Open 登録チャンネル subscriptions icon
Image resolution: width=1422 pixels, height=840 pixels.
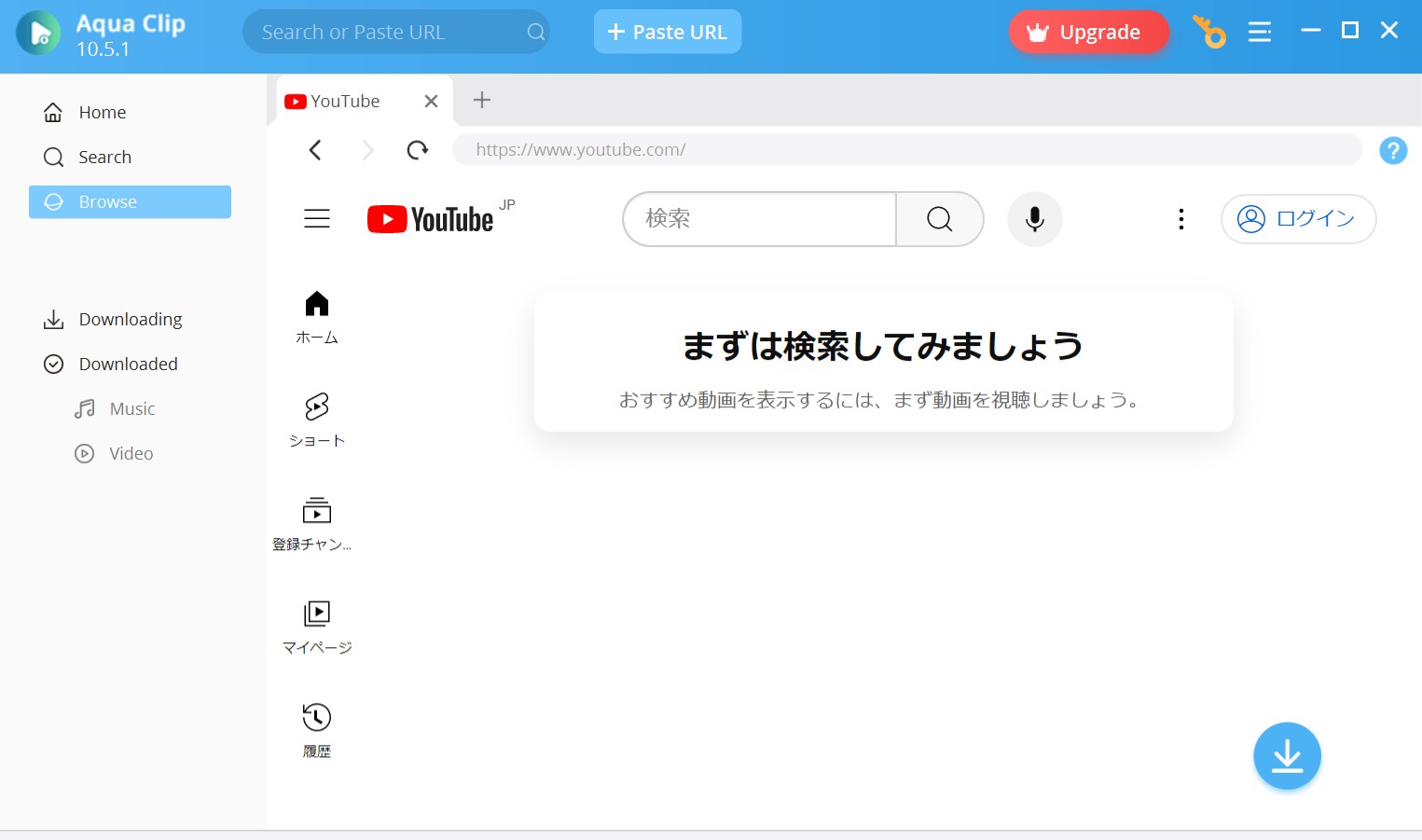click(x=317, y=511)
